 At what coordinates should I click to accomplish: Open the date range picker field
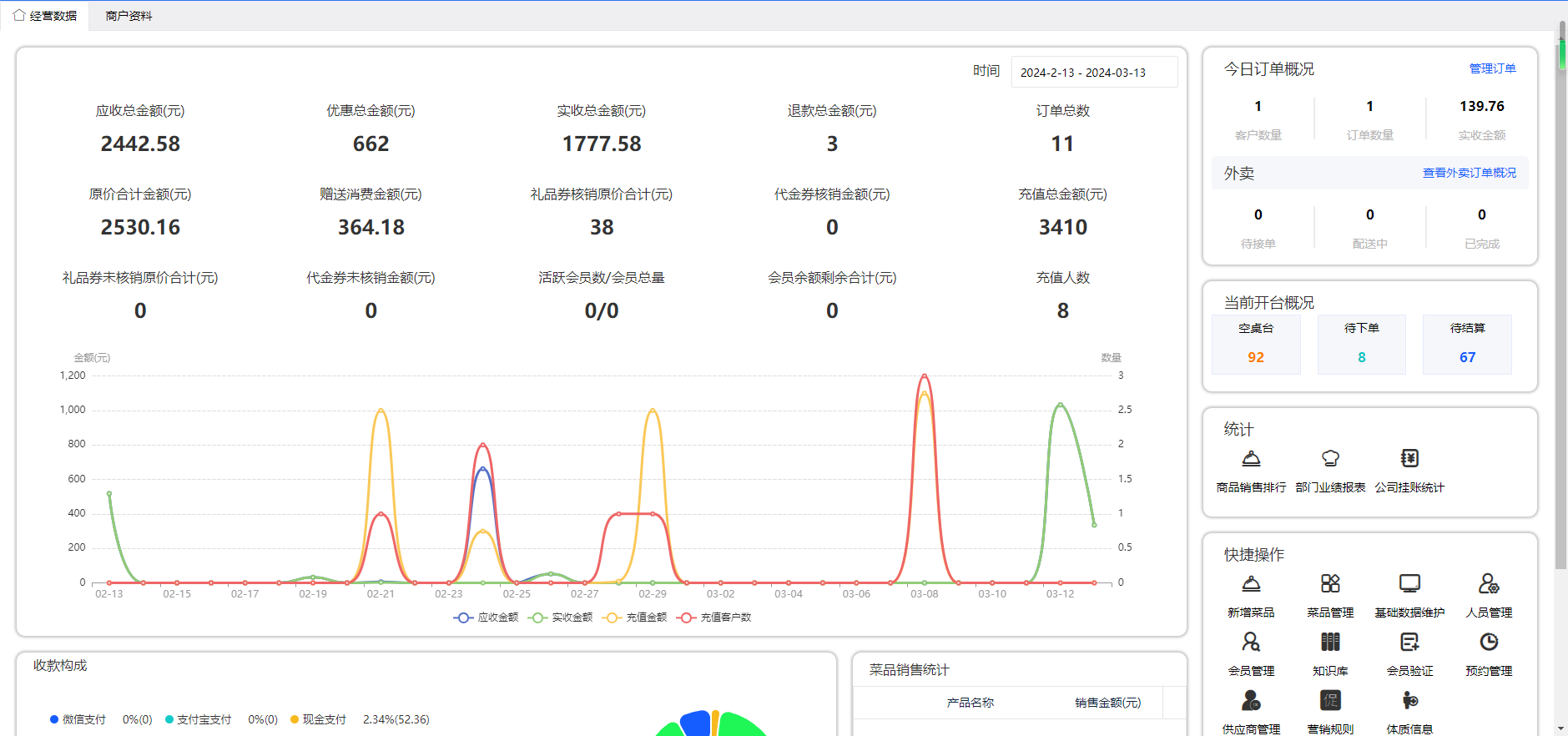pos(1094,72)
